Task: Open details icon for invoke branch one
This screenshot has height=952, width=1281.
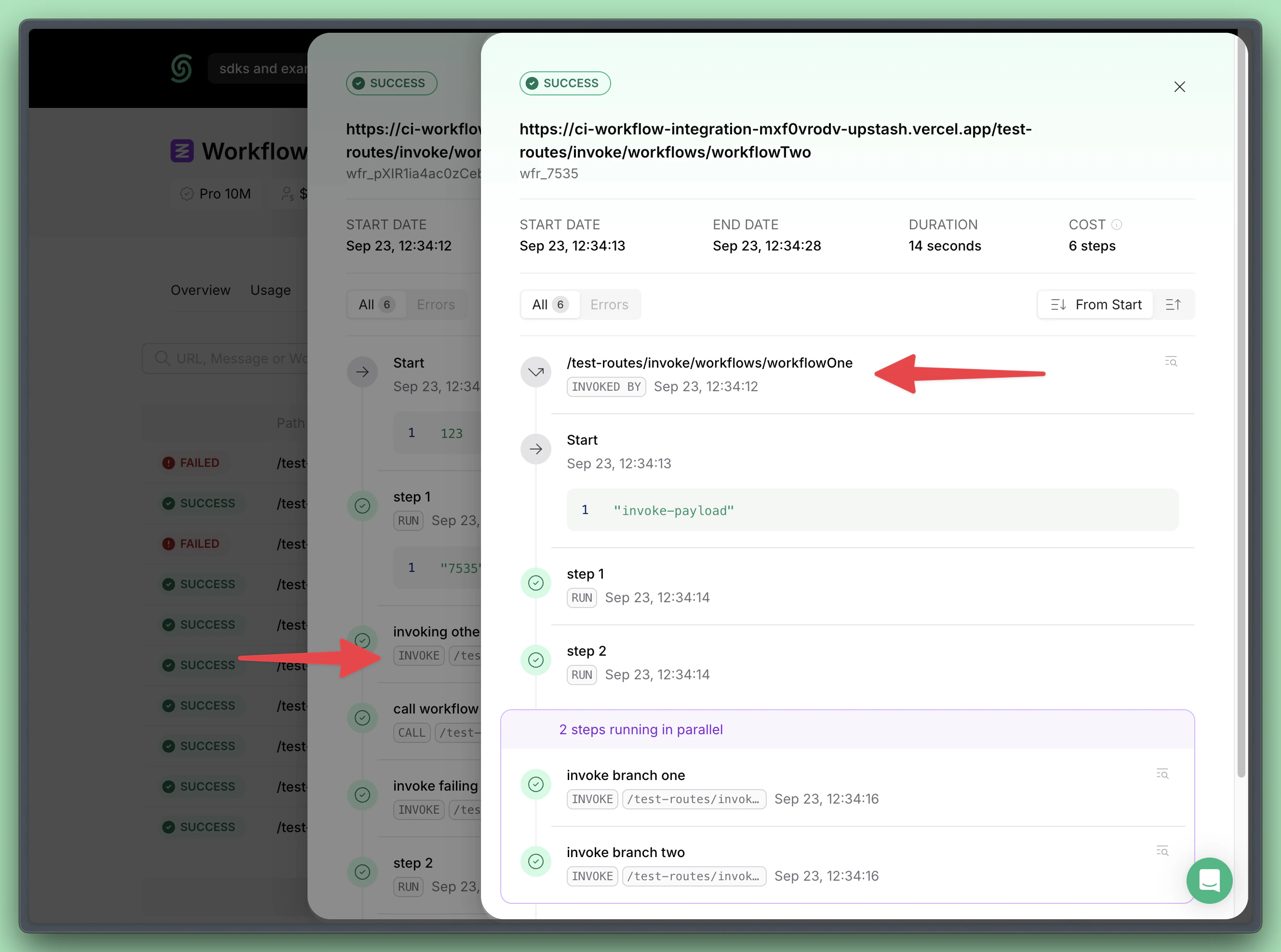Action: point(1161,774)
